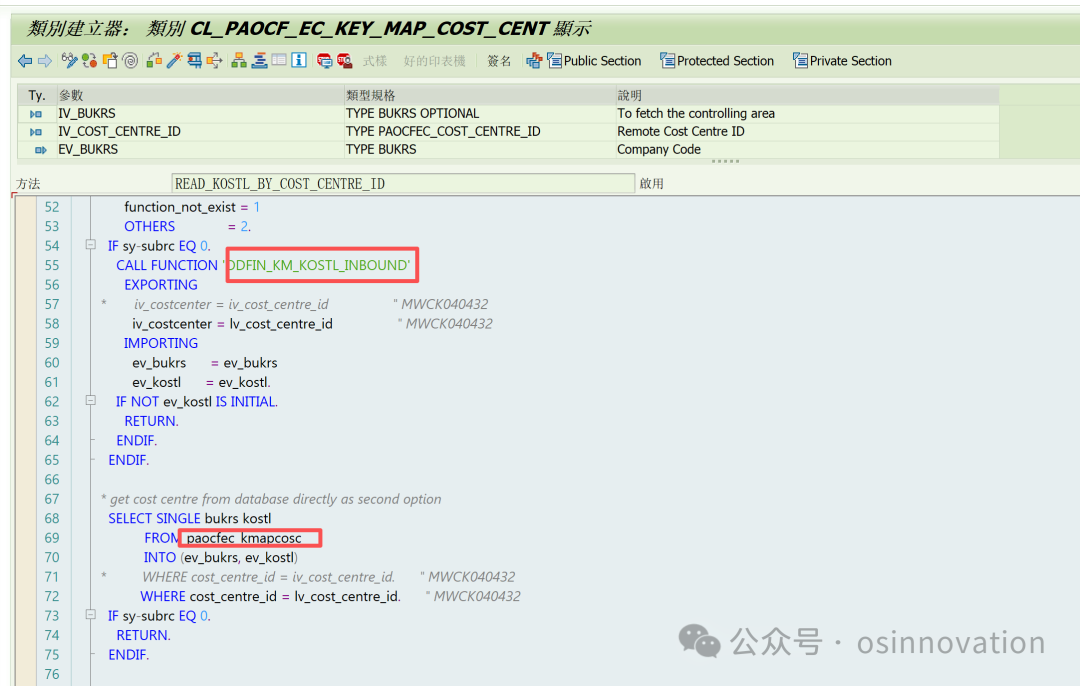Click the 類型規格 column header

tap(479, 95)
